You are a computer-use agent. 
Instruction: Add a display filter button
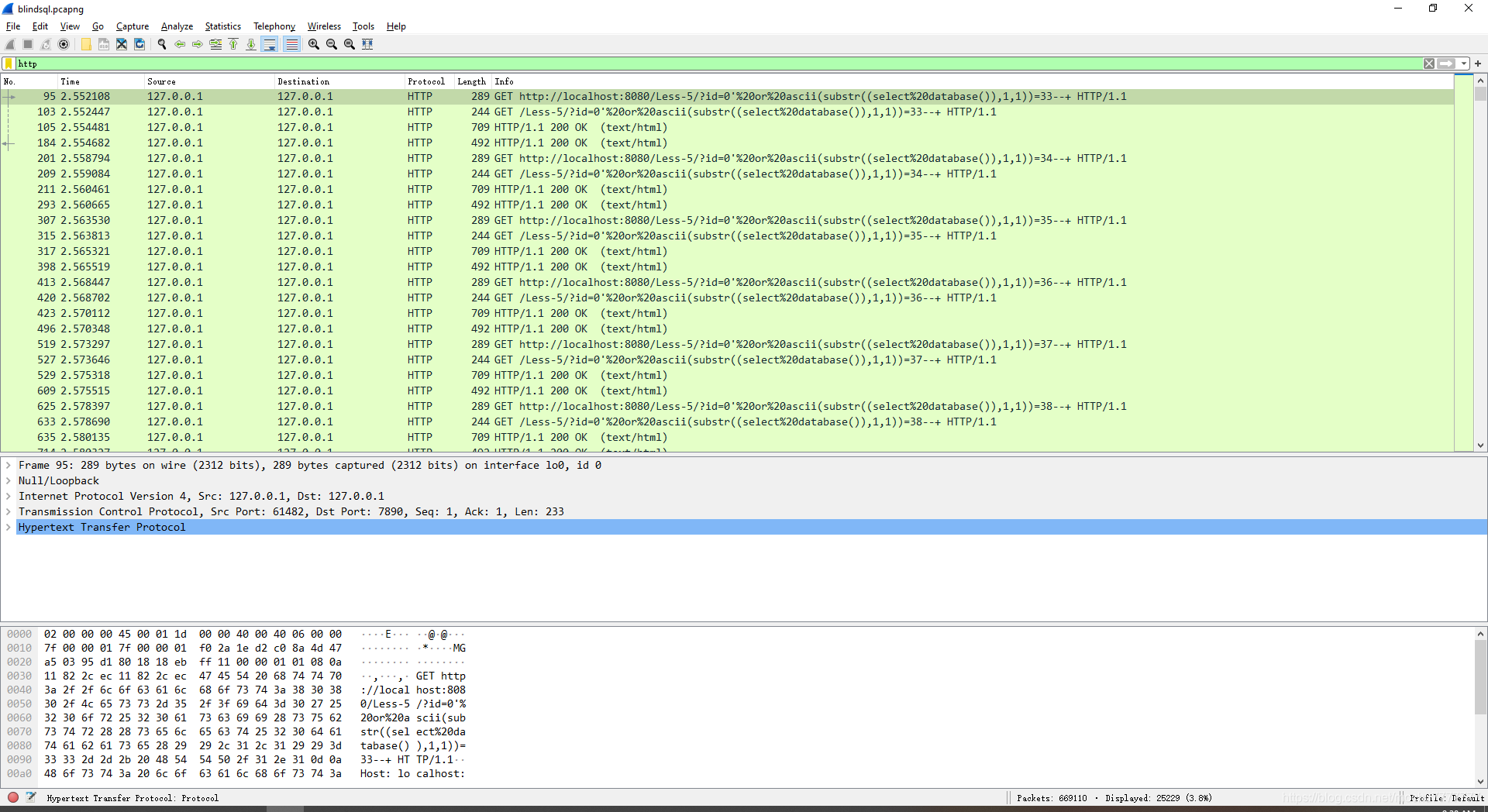pos(1478,64)
